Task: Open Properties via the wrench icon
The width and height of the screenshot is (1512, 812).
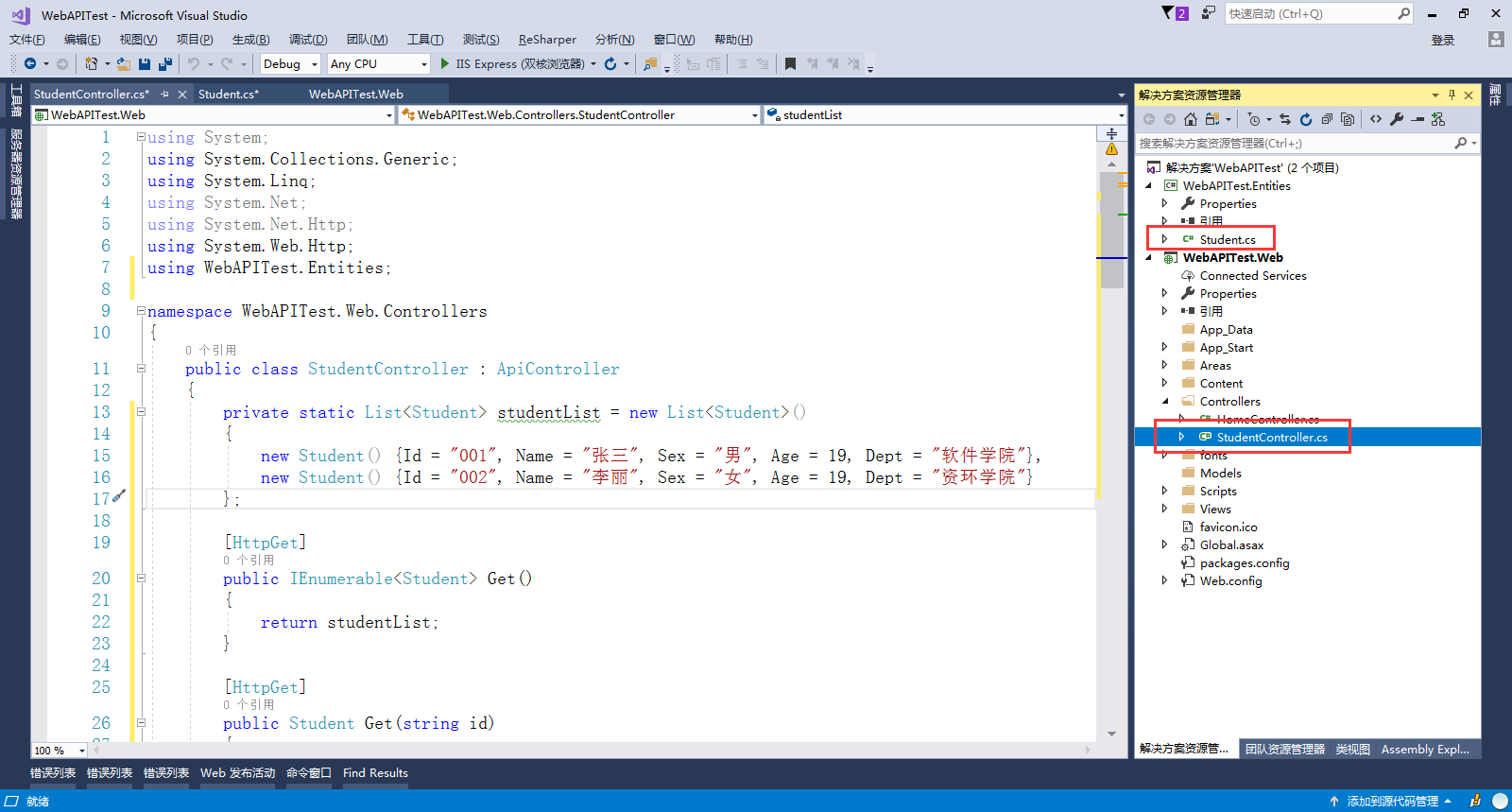Action: (x=1397, y=119)
